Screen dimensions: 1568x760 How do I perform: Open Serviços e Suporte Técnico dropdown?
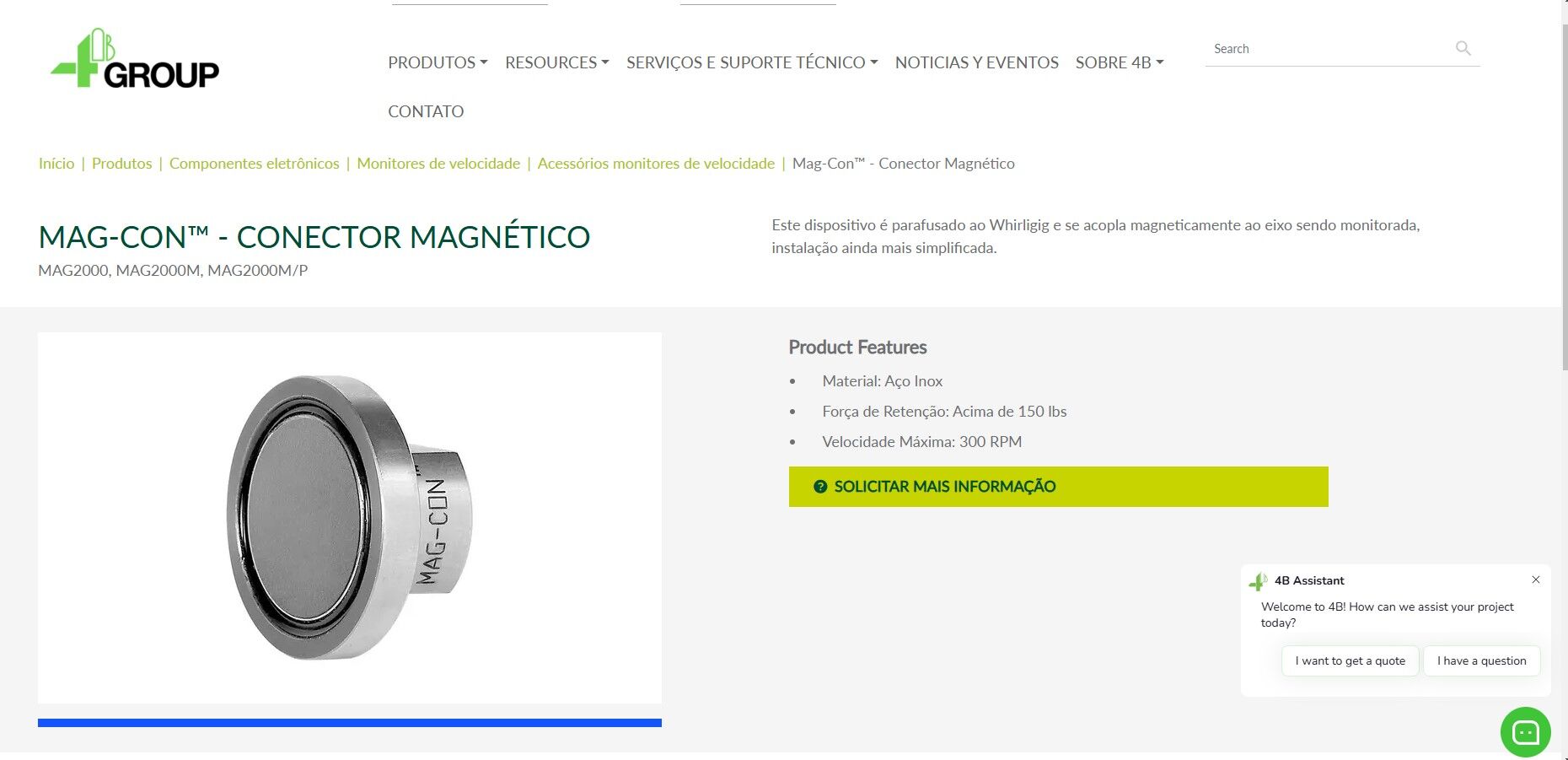click(x=752, y=62)
